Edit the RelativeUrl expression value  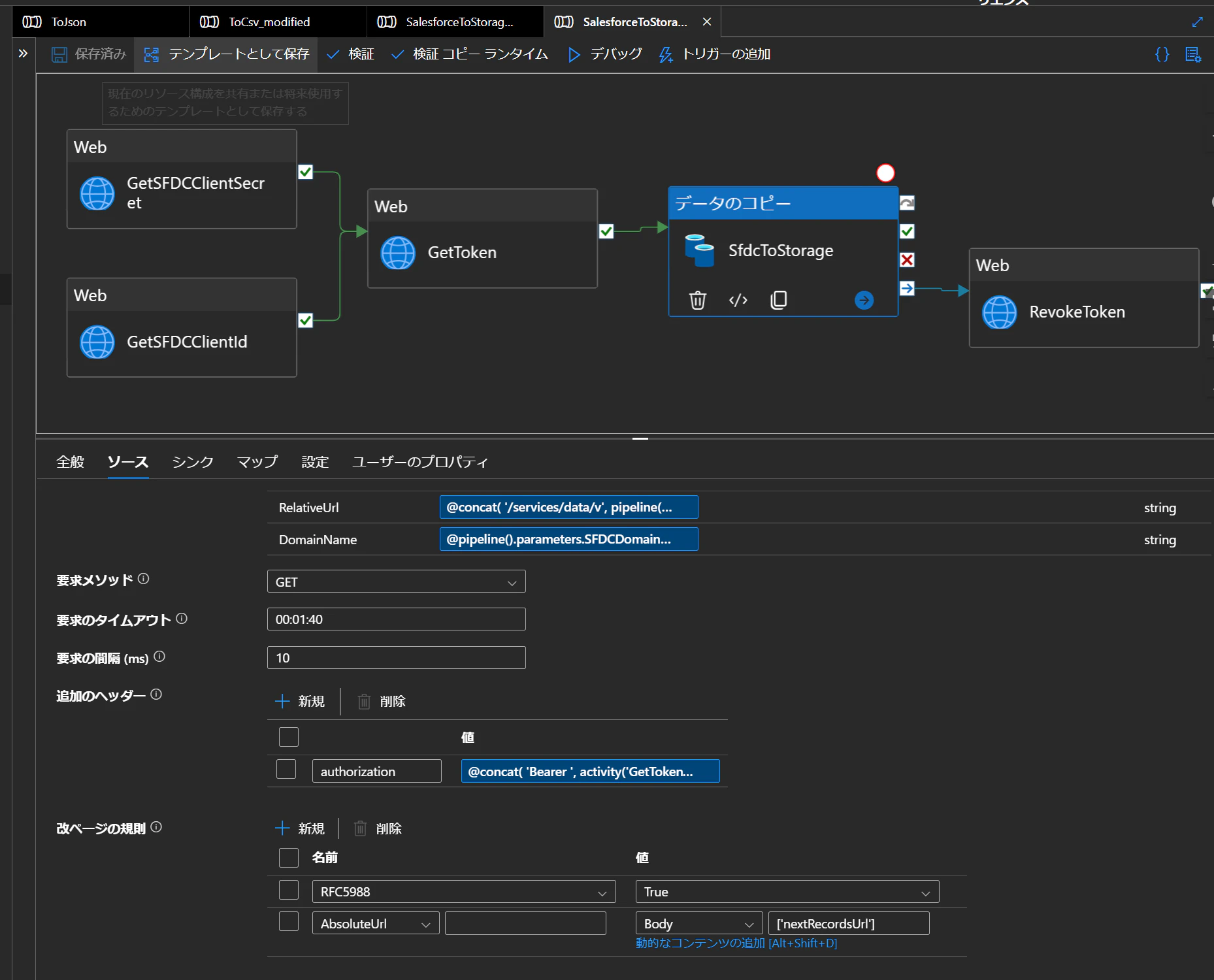tap(568, 507)
